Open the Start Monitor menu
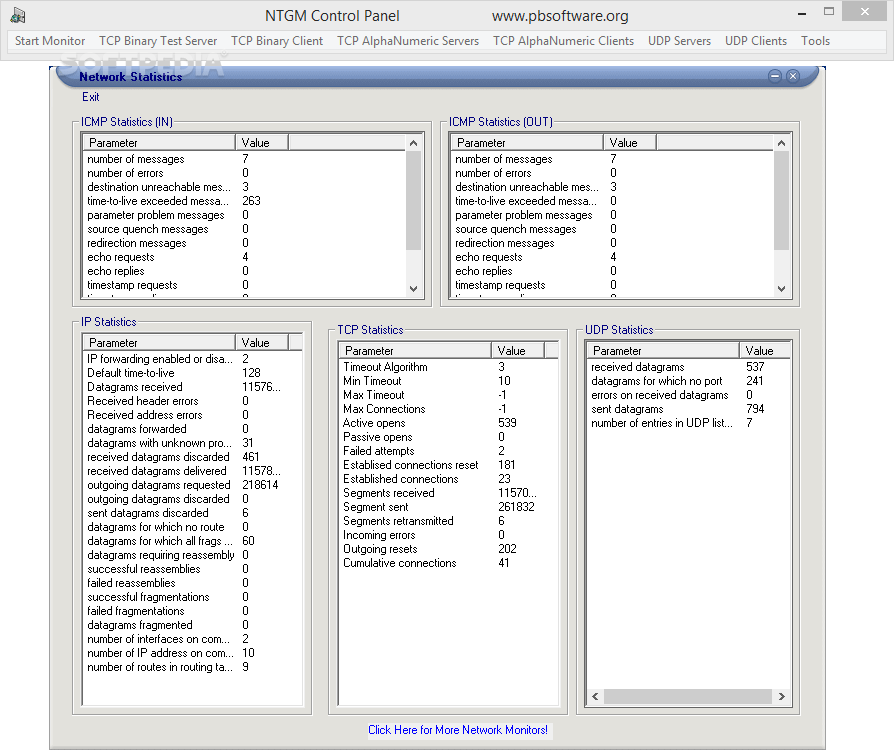Viewport: 894px width, 750px height. [x=50, y=40]
